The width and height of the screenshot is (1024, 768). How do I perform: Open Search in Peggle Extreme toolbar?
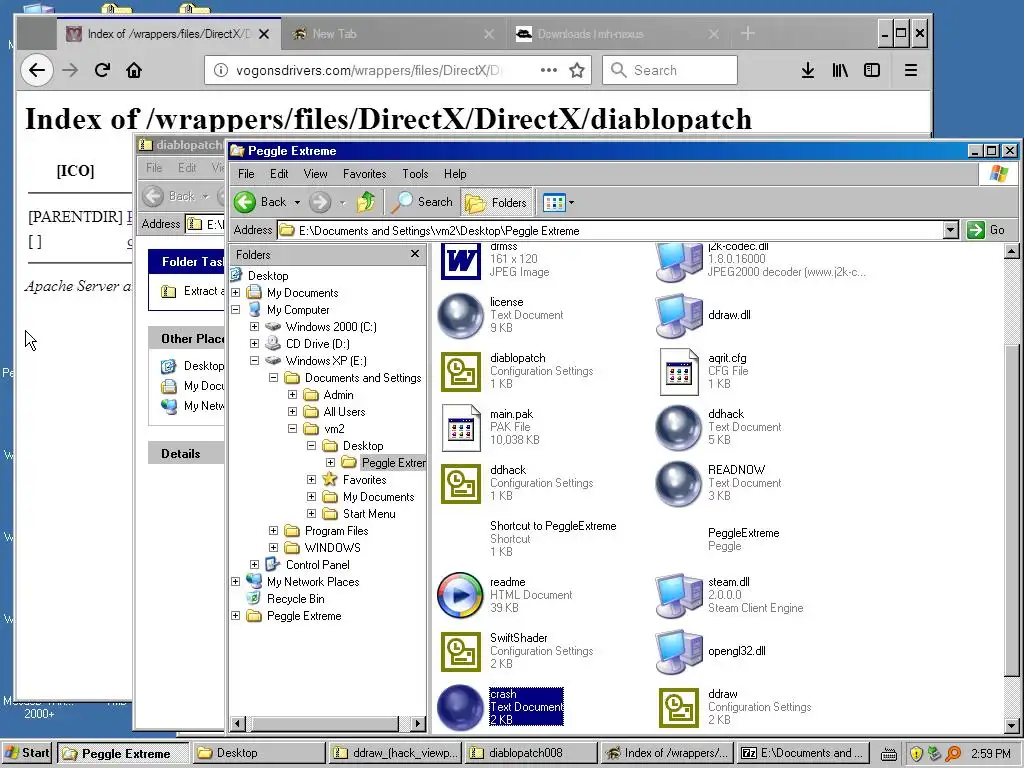[422, 202]
